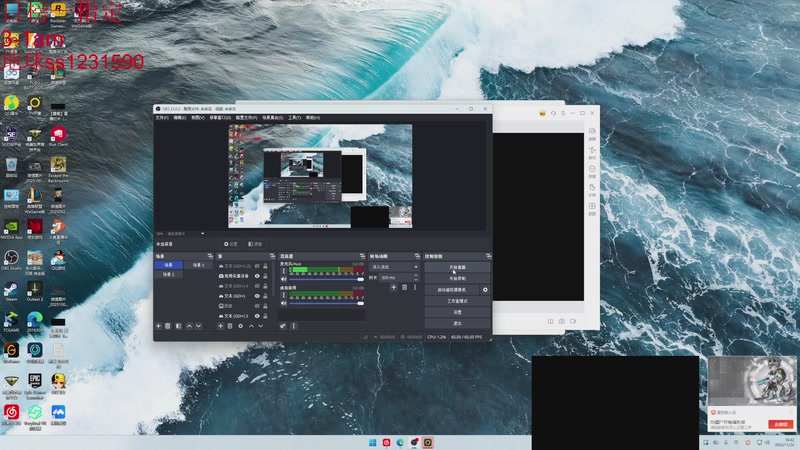Screen dimensions: 800x450
Task: Open the Steam desktop icon
Action: [11, 292]
